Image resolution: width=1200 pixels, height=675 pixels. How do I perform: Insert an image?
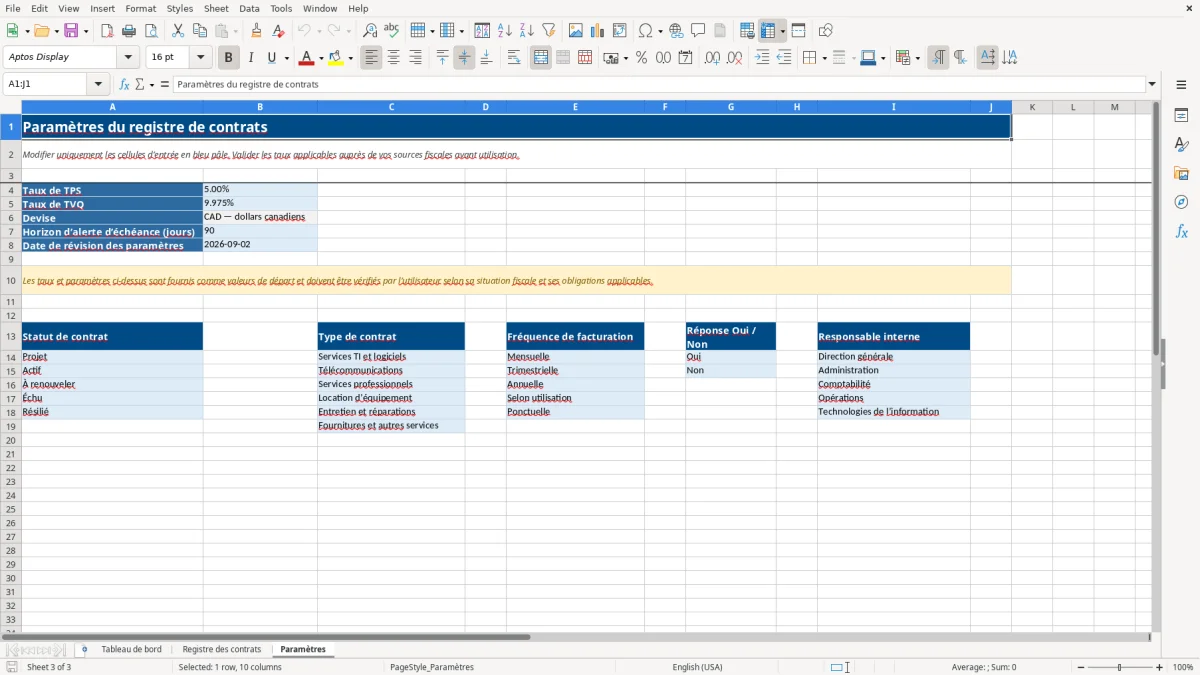coord(576,31)
